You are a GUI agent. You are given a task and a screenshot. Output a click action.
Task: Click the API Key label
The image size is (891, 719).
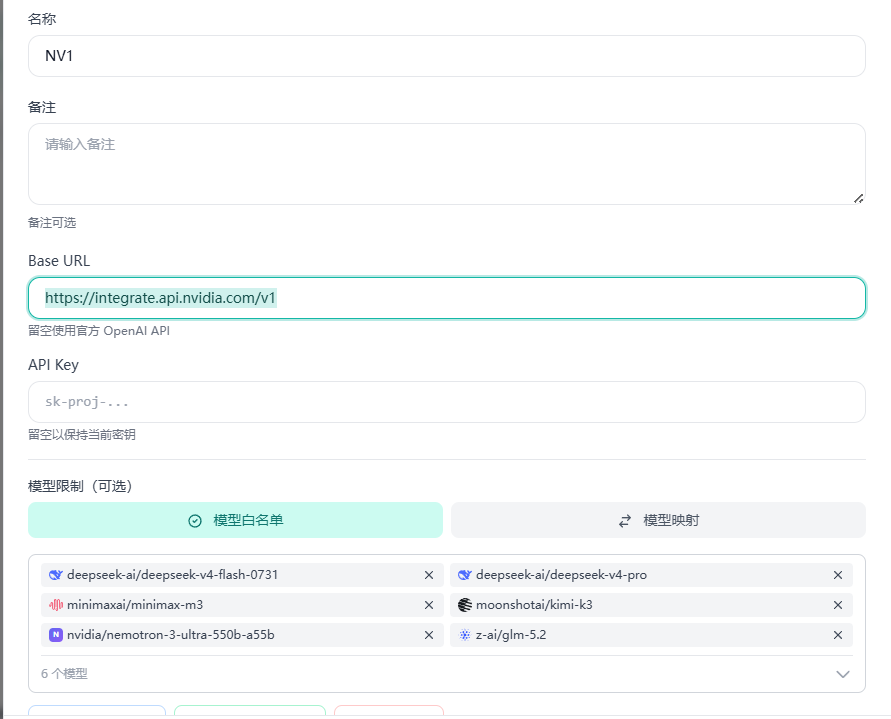(x=53, y=365)
